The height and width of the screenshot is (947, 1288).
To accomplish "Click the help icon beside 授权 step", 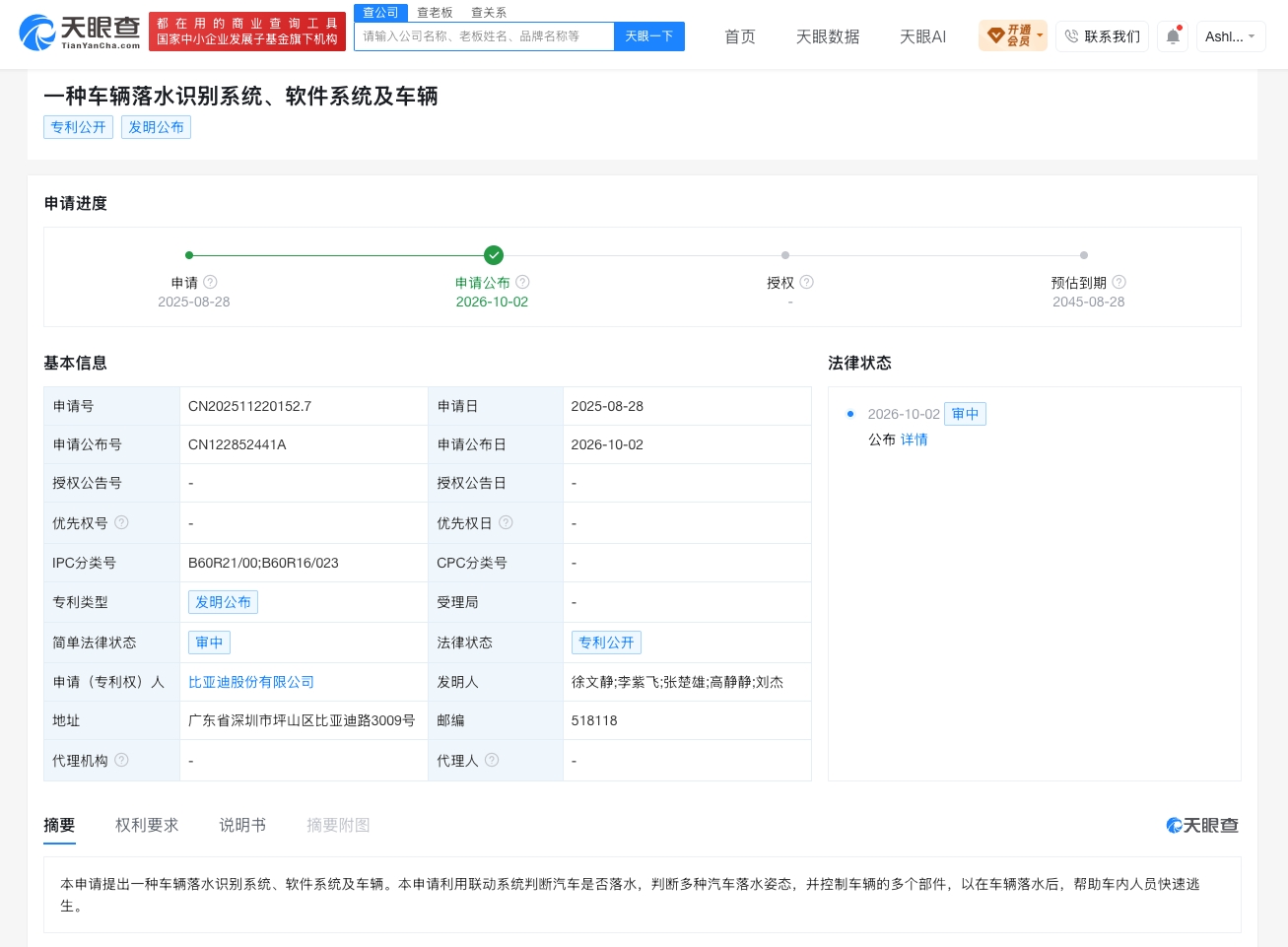I will 807,282.
